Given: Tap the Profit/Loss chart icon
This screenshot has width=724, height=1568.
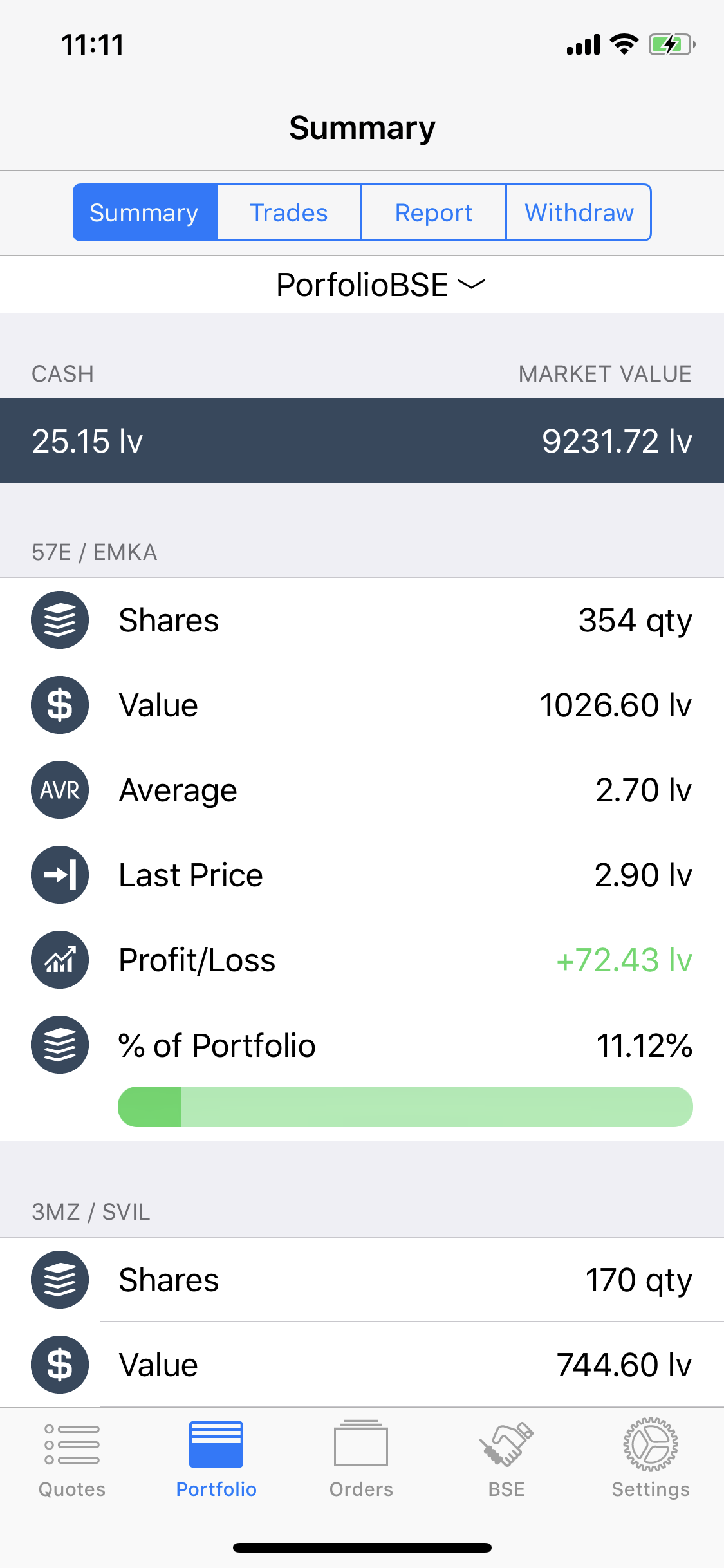Looking at the screenshot, I should (x=60, y=960).
